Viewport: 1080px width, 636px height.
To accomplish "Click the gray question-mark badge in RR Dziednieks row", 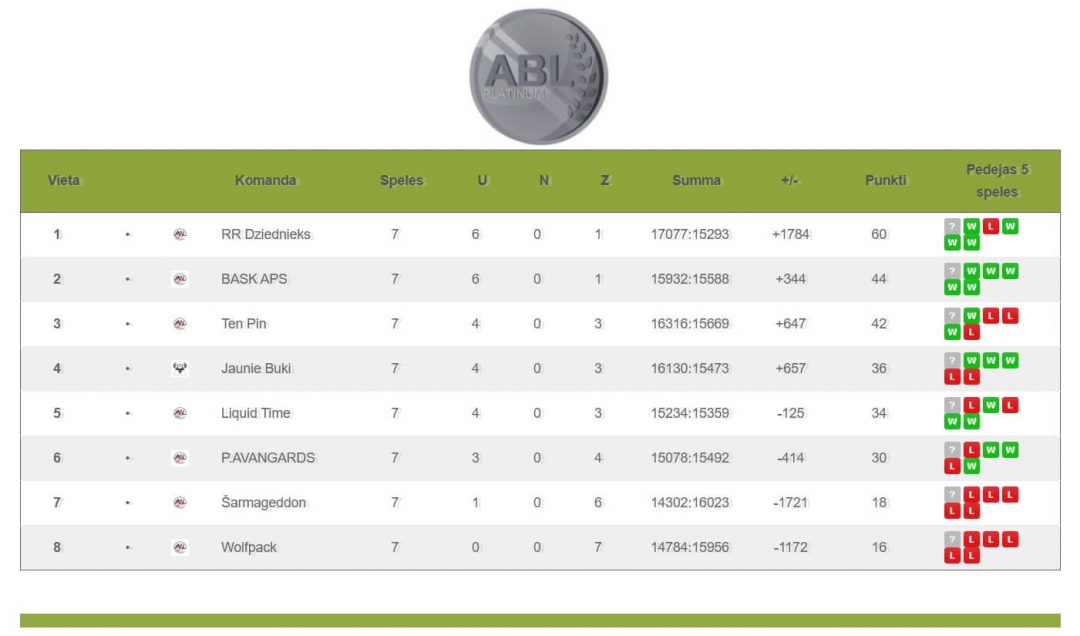I will point(952,226).
